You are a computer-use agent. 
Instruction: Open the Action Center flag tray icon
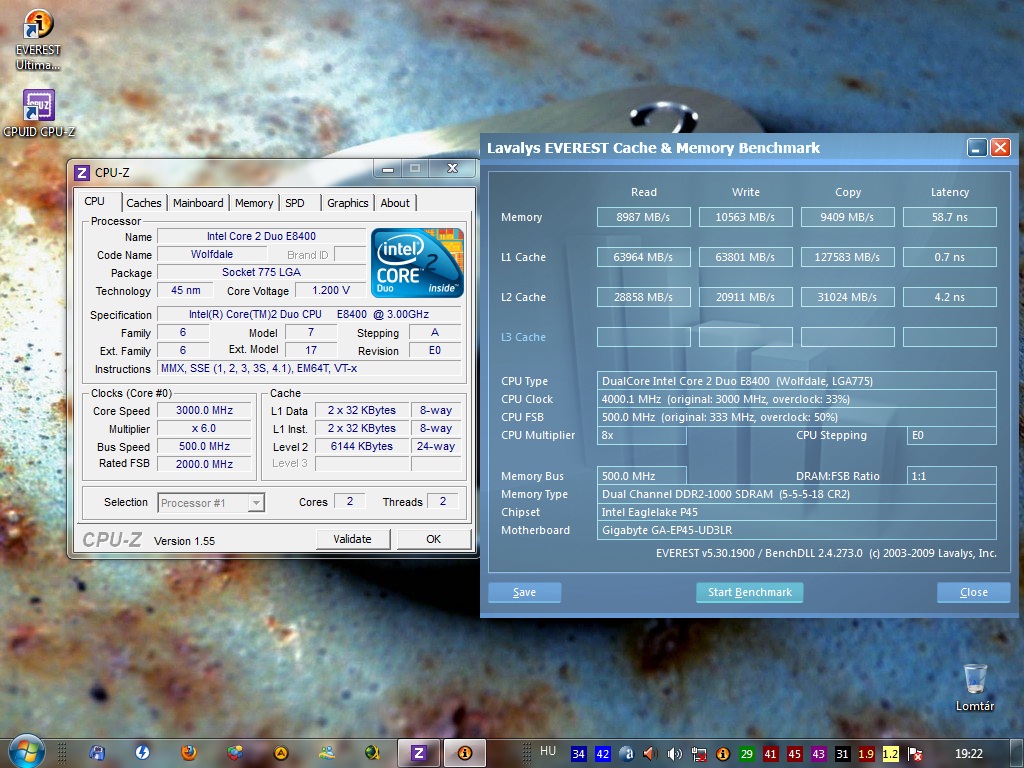pos(915,754)
